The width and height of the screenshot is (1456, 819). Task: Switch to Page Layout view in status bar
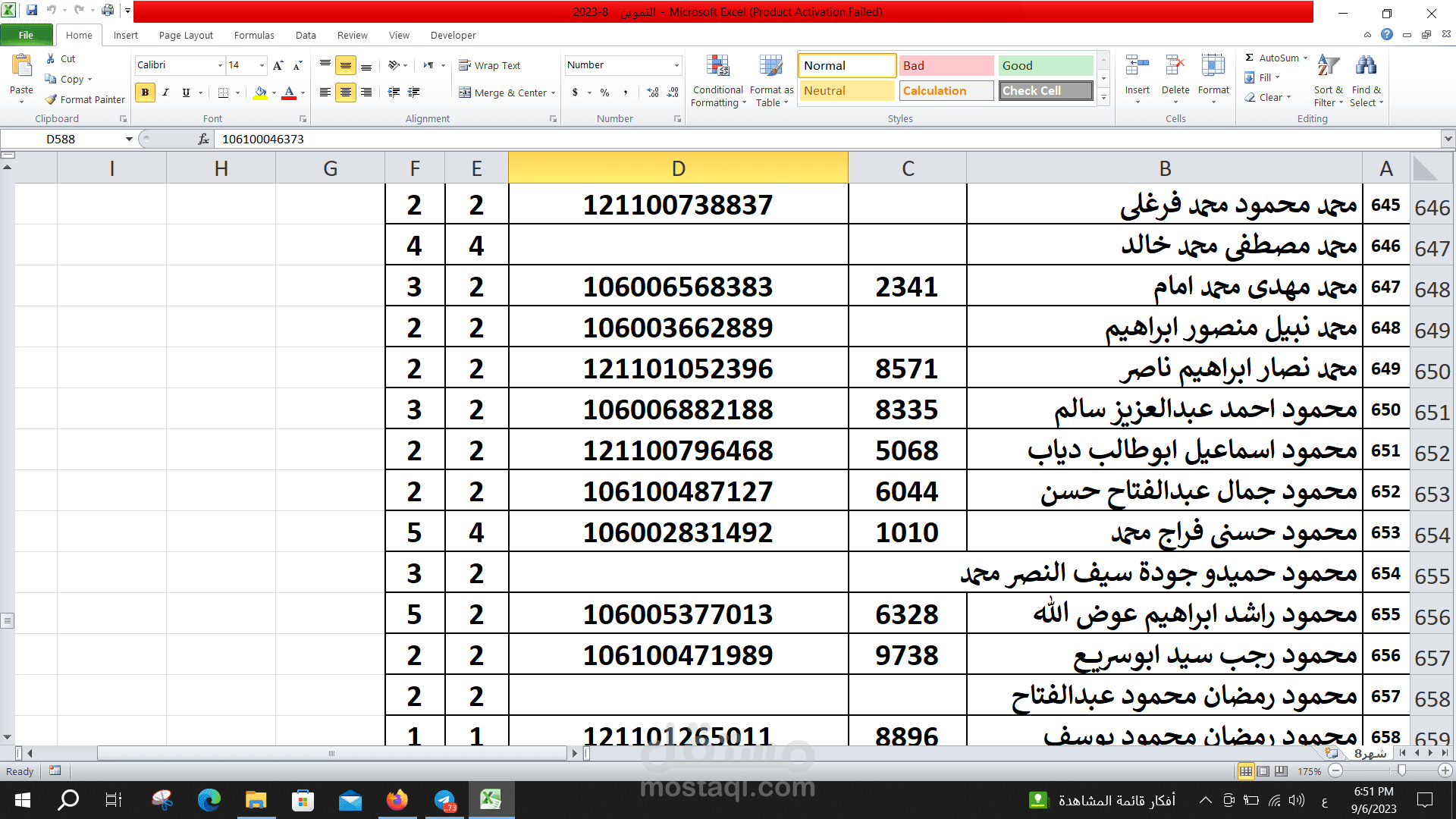click(x=1263, y=771)
